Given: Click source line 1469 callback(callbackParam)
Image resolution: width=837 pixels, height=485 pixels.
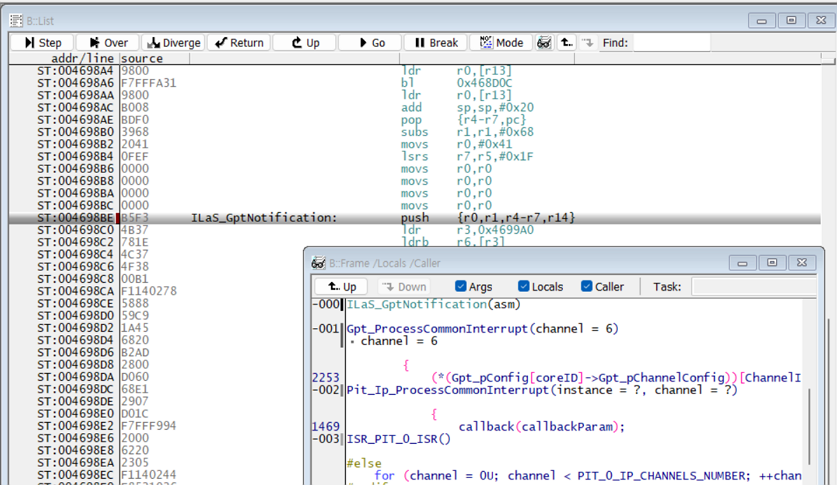Looking at the screenshot, I should coord(541,427).
